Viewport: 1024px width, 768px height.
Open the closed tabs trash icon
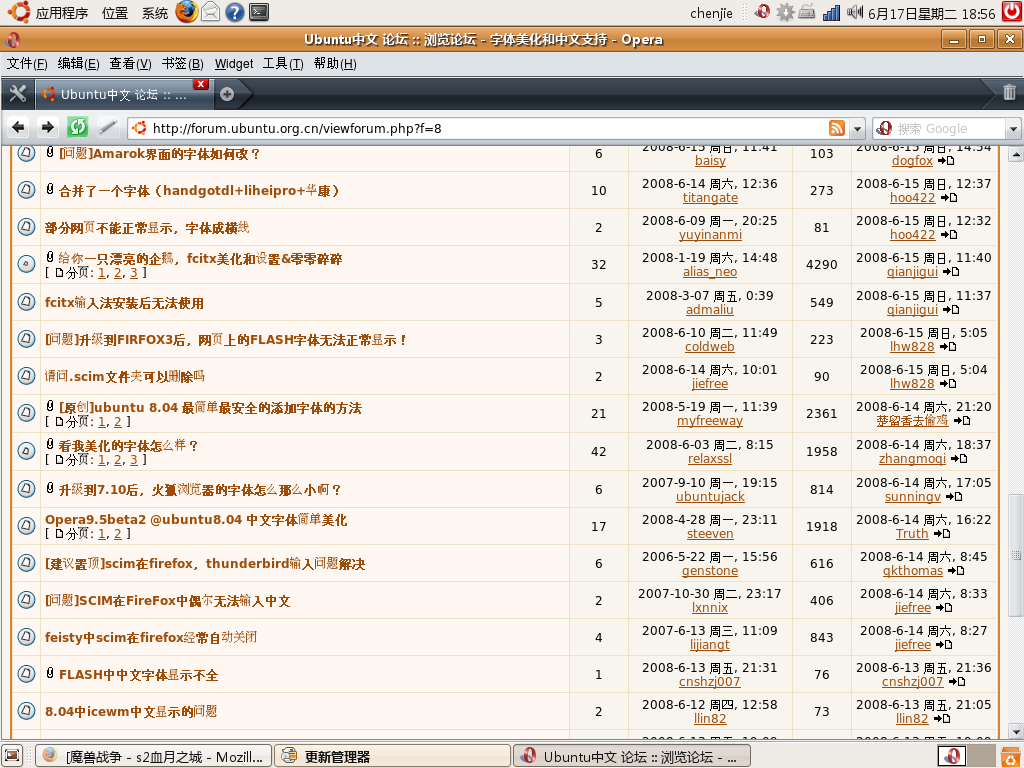[1009, 93]
